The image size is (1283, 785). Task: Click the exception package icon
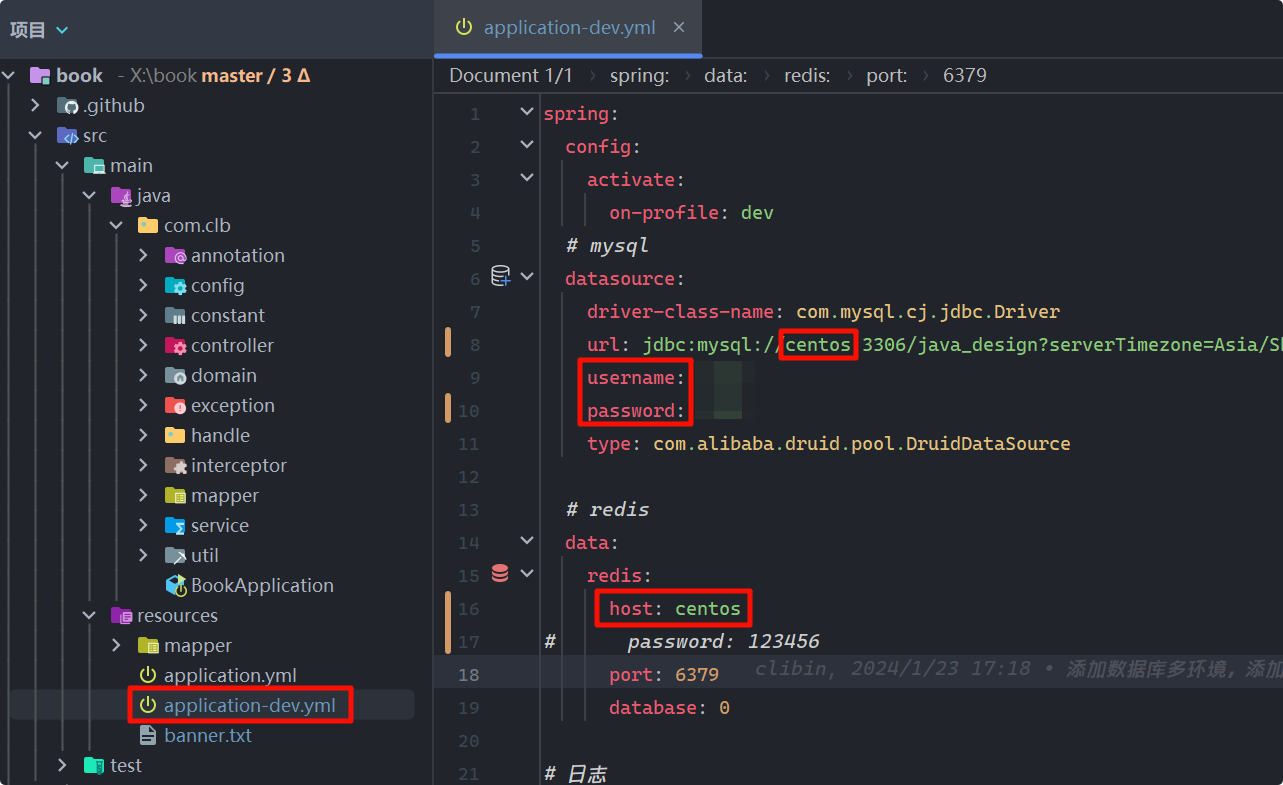175,405
